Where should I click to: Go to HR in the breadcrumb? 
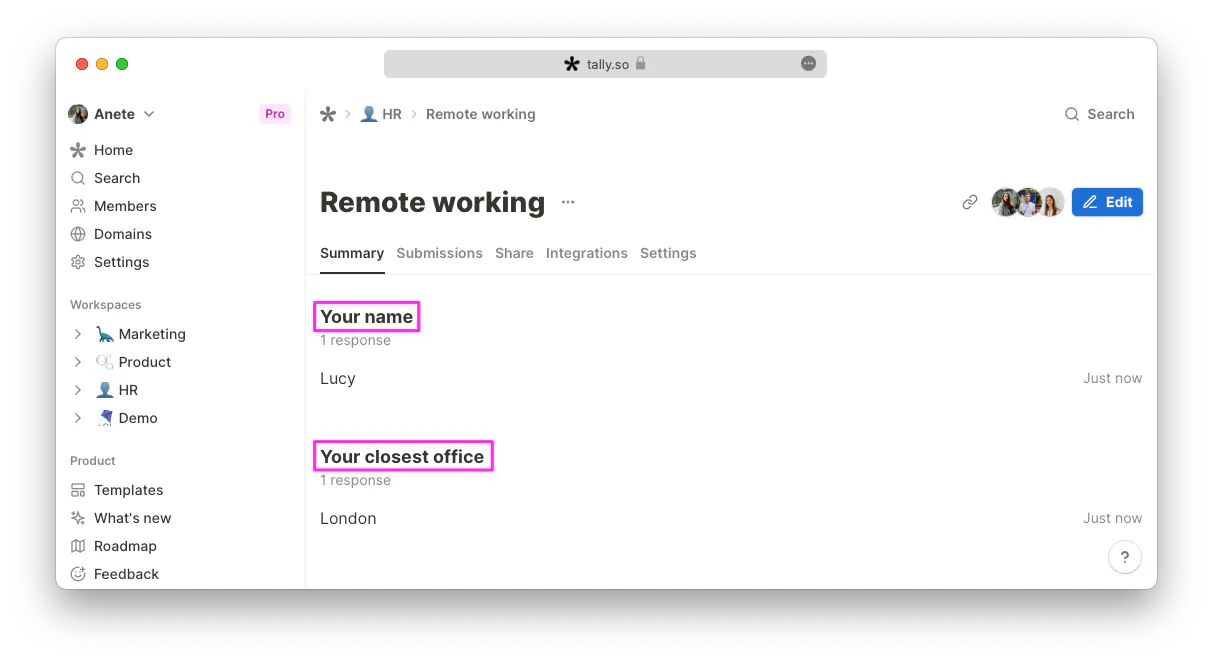(381, 114)
